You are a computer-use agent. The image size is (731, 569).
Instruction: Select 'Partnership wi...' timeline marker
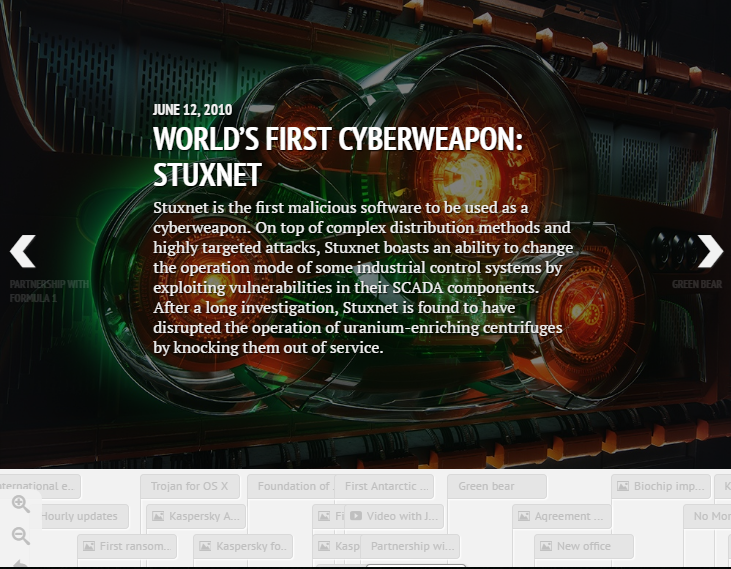pyautogui.click(x=410, y=546)
